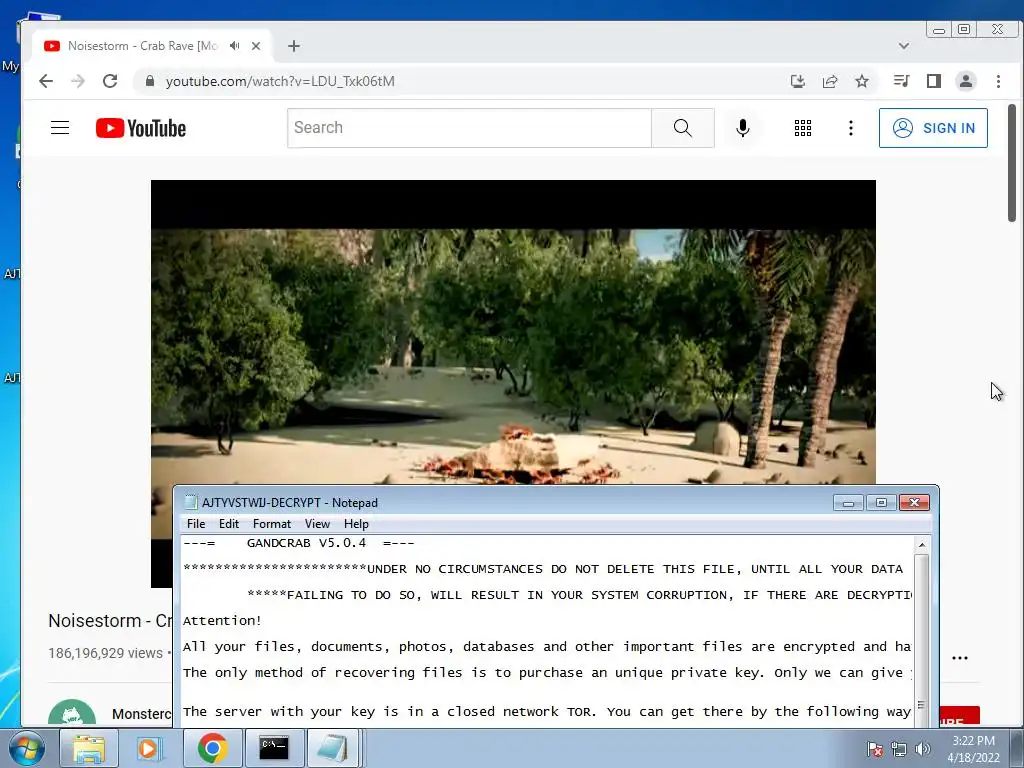
Task: Open Notepad File menu
Action: (x=196, y=524)
